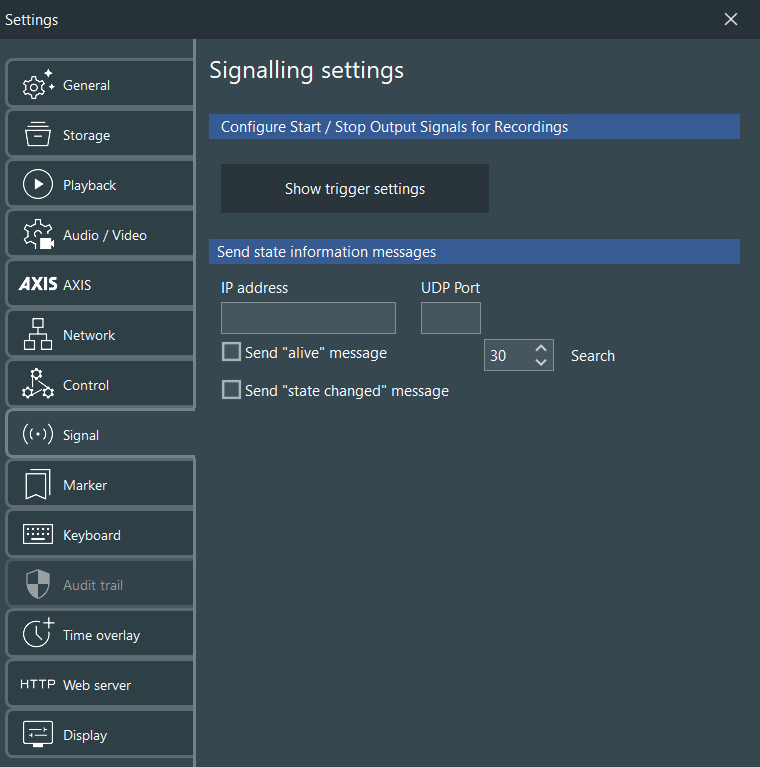Close the Settings window
This screenshot has width=760, height=767.
click(731, 19)
